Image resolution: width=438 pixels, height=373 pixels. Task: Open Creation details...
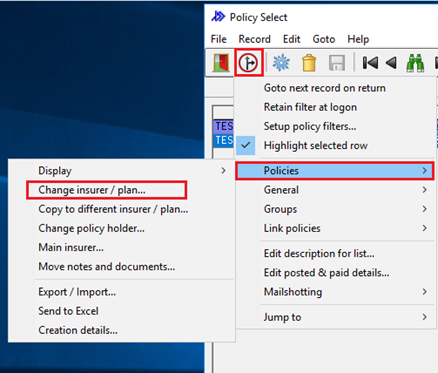(x=122, y=330)
